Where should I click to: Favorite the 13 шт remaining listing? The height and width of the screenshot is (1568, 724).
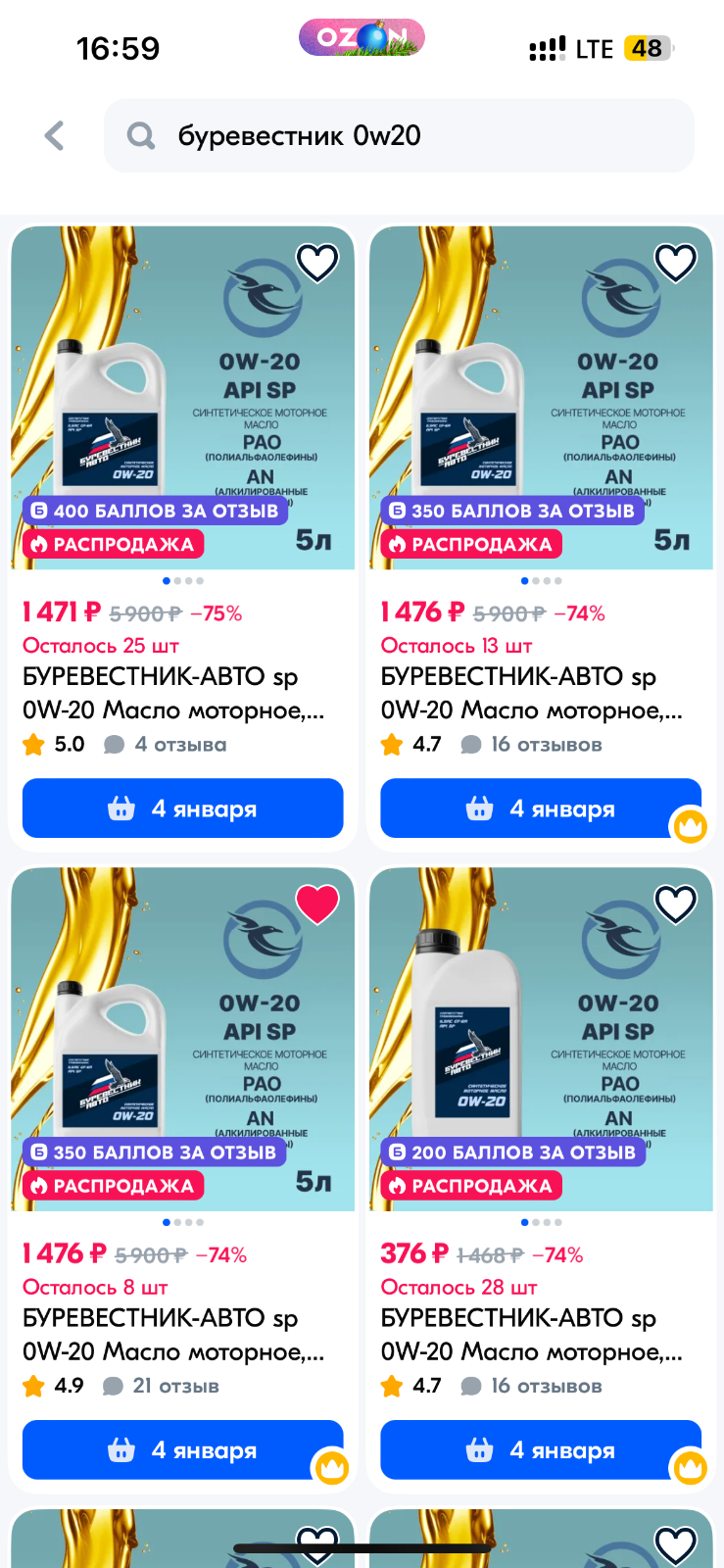click(676, 263)
